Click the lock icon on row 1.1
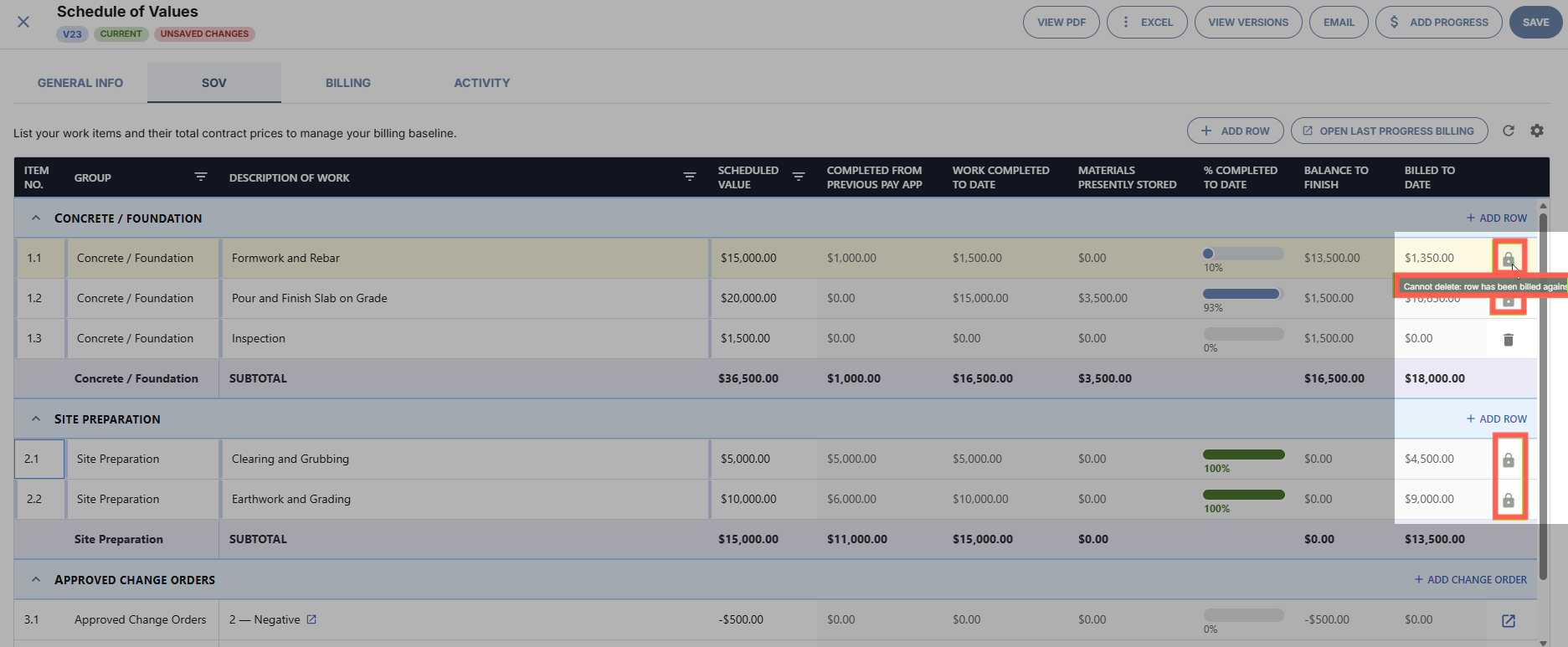The height and width of the screenshot is (647, 1568). (x=1509, y=259)
